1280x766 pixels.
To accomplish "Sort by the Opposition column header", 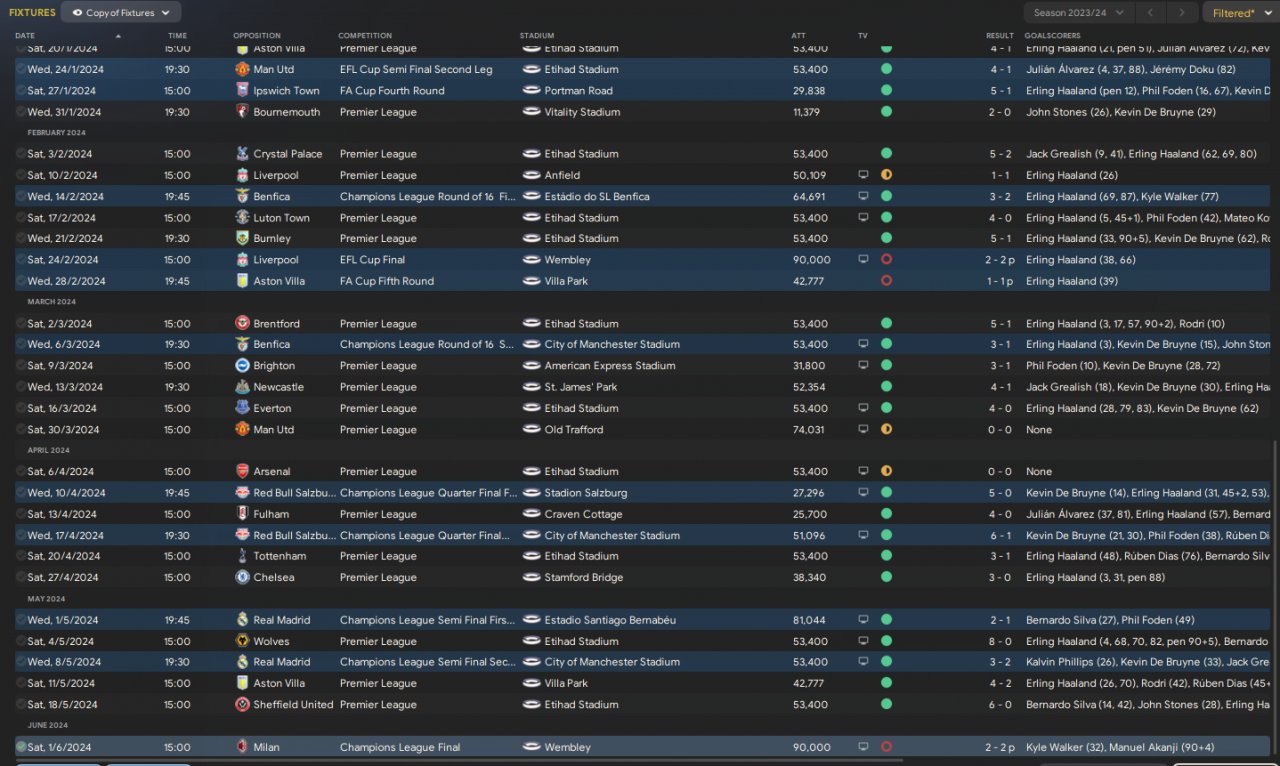I will 257,36.
